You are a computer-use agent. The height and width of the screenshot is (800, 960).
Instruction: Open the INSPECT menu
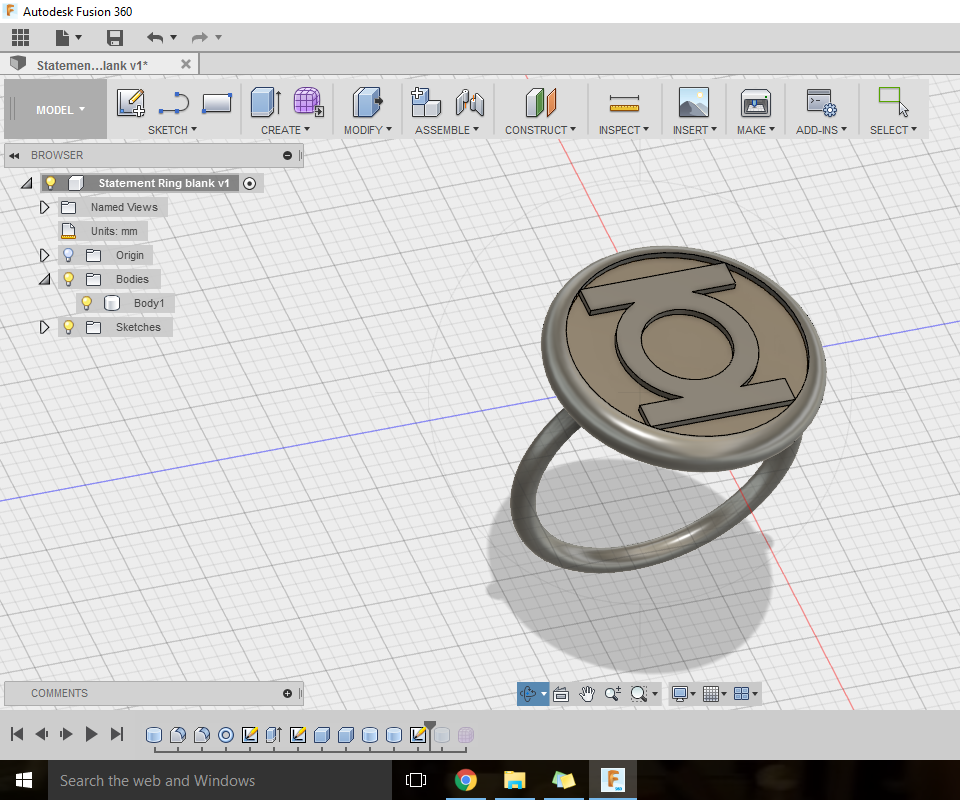[624, 130]
